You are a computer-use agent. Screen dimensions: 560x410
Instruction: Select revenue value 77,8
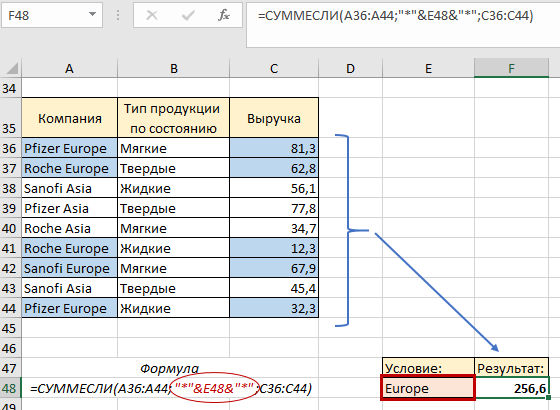click(274, 208)
